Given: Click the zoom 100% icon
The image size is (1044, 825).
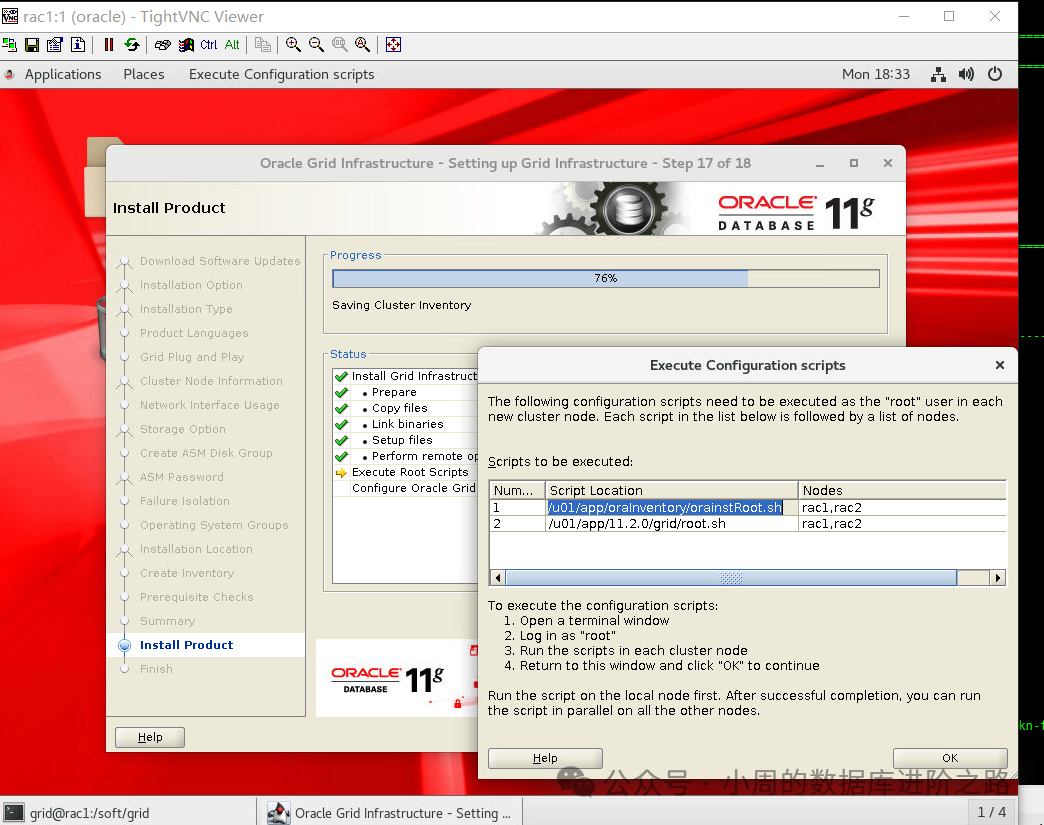Looking at the screenshot, I should point(340,45).
